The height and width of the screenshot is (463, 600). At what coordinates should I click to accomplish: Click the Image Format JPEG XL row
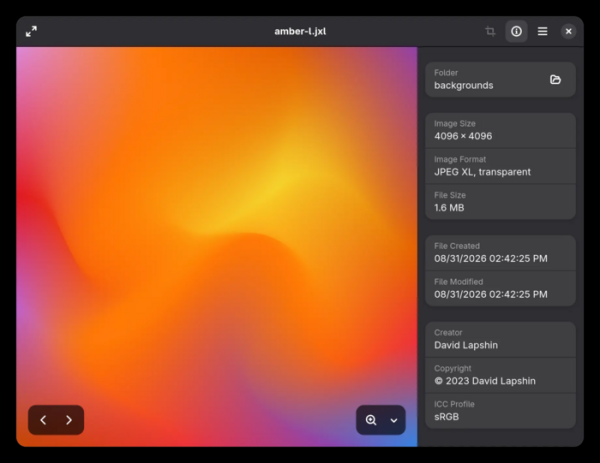pyautogui.click(x=501, y=166)
